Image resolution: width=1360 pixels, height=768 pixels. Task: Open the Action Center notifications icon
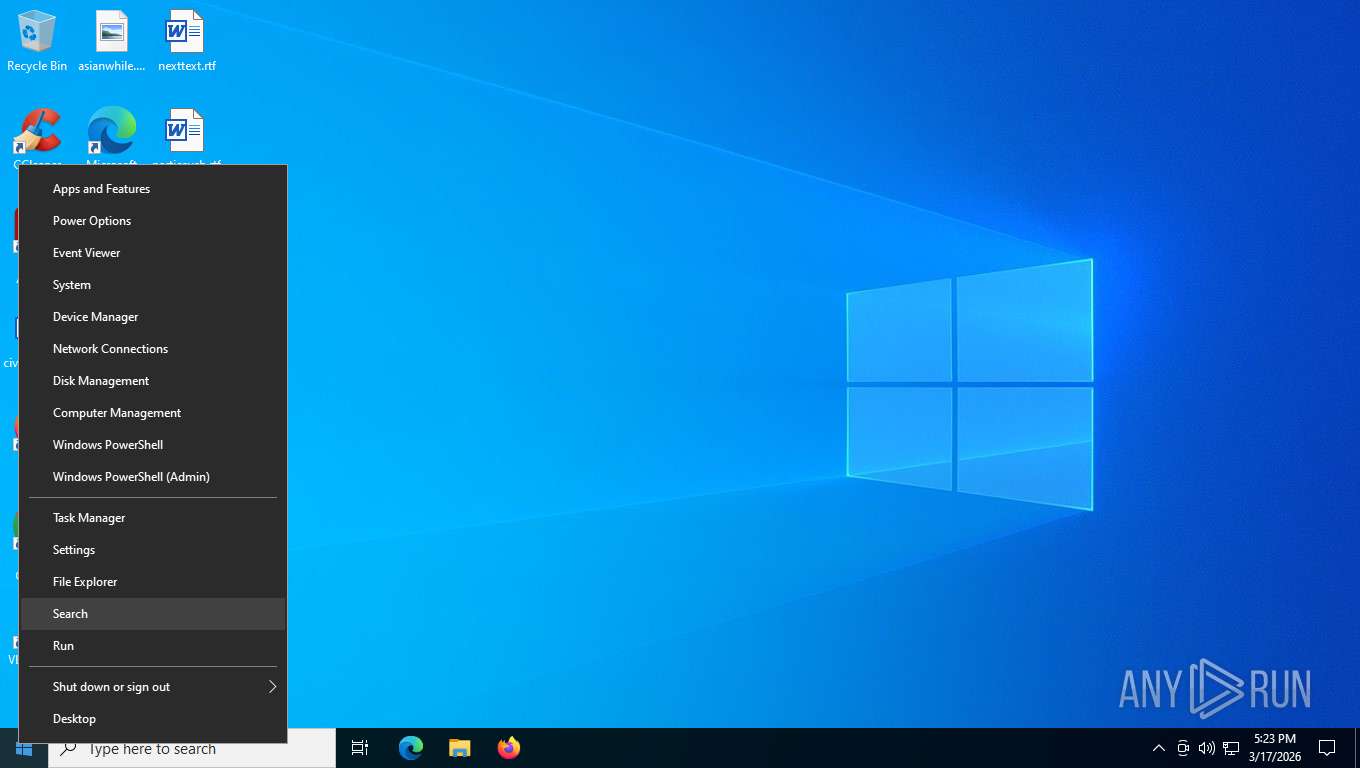coord(1327,748)
